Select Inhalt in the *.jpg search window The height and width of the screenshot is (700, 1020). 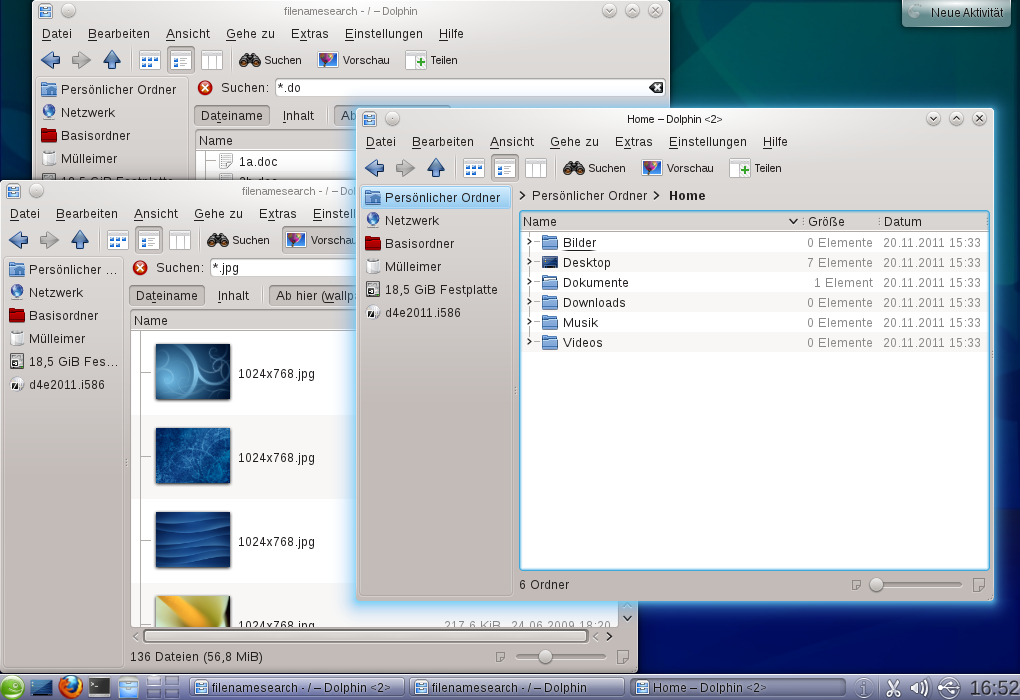(x=233, y=295)
